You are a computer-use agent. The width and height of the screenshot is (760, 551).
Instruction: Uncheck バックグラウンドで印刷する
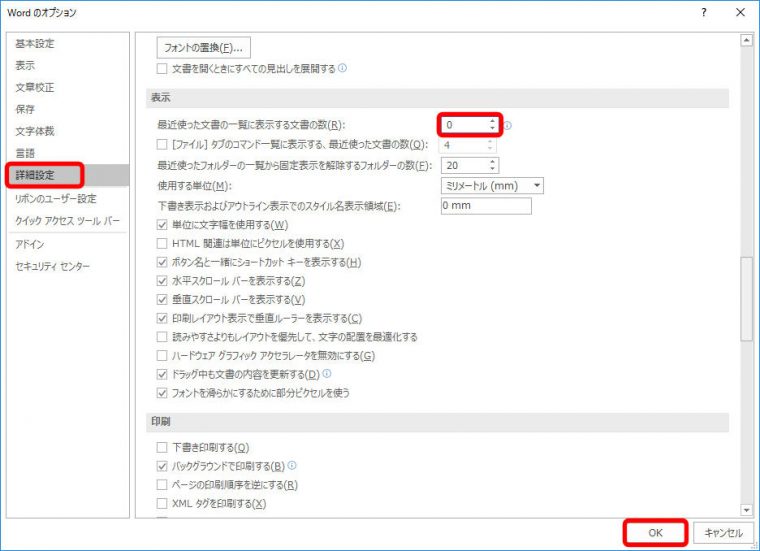tap(162, 466)
